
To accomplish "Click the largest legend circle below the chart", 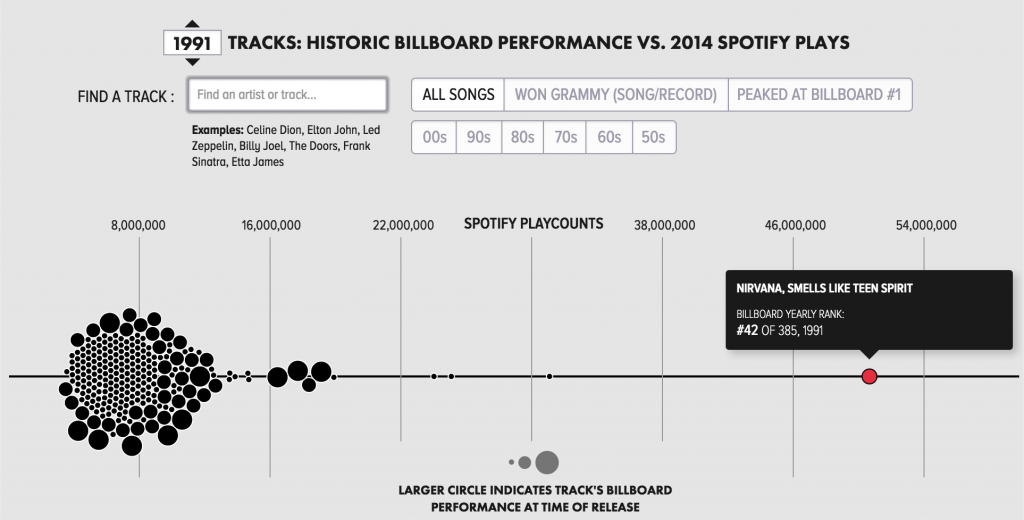I will [x=547, y=462].
